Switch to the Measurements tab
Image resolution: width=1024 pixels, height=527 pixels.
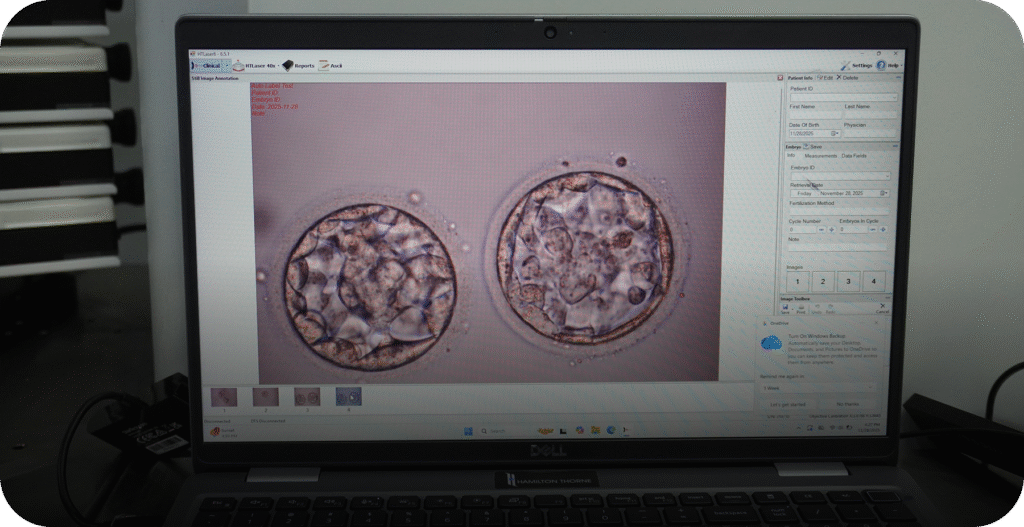tap(820, 156)
